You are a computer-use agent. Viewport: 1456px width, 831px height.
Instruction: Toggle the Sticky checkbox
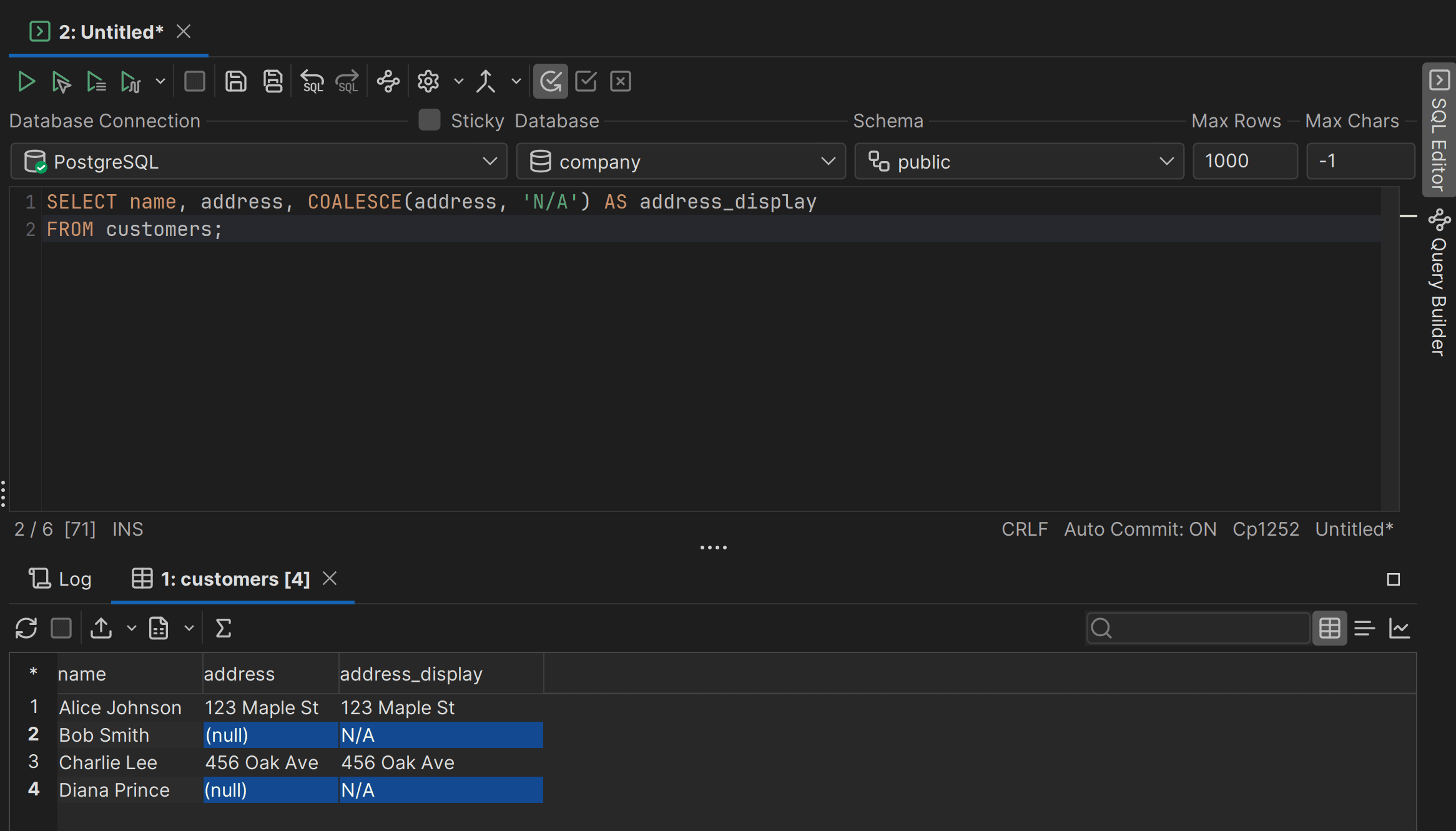point(430,120)
